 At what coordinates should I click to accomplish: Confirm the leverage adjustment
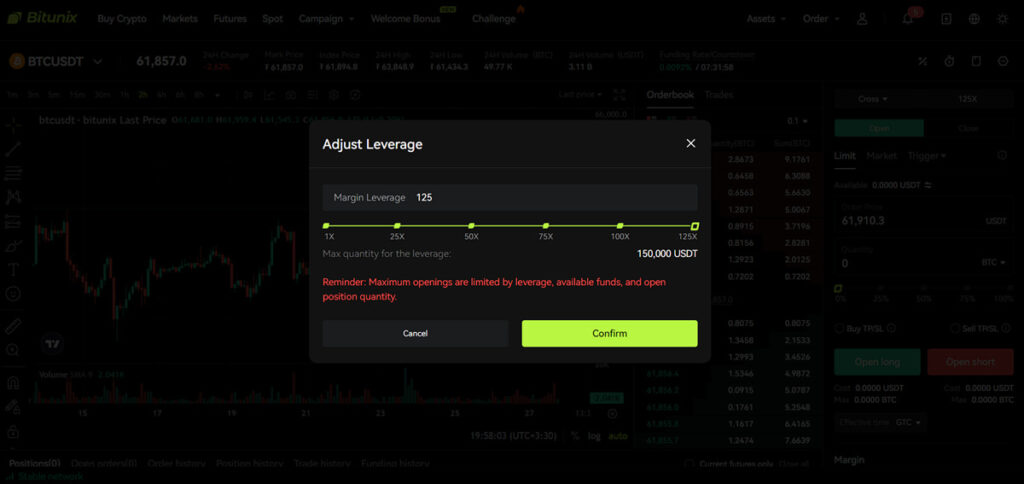(609, 333)
